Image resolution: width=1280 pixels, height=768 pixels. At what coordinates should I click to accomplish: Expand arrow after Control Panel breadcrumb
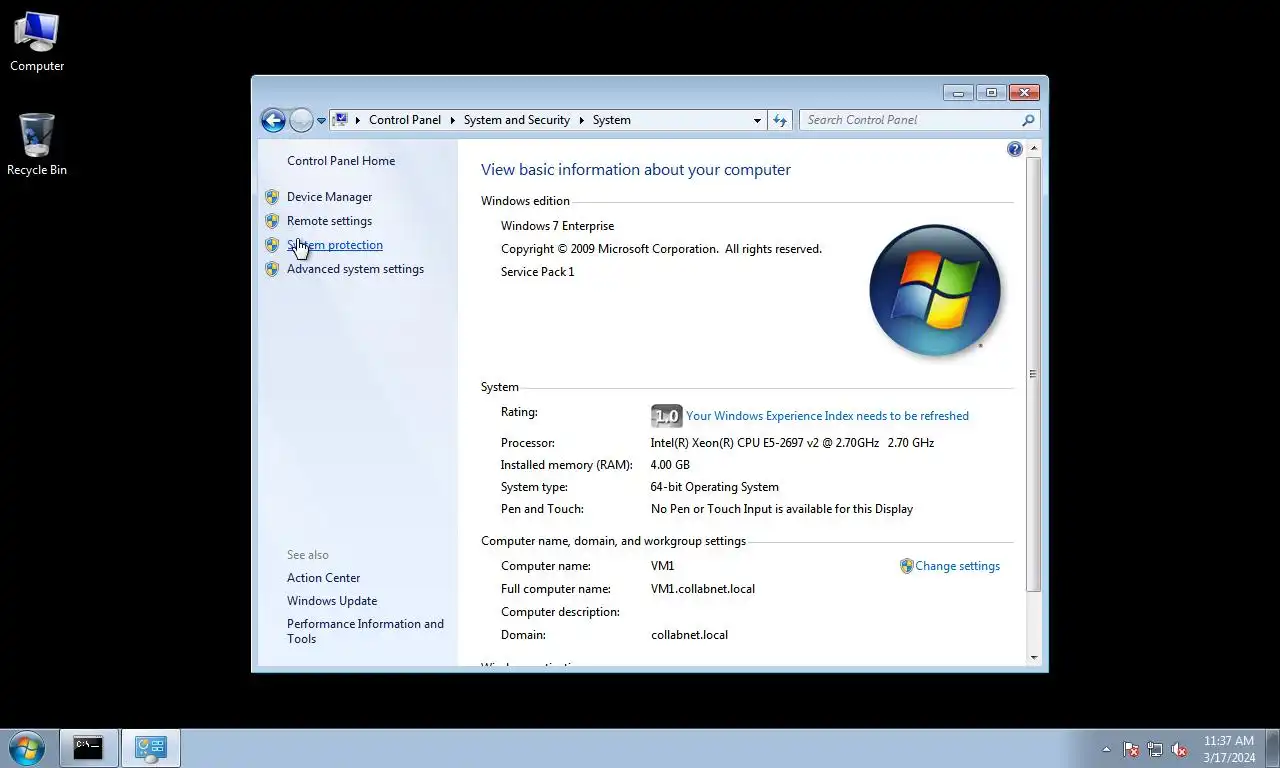[x=452, y=120]
